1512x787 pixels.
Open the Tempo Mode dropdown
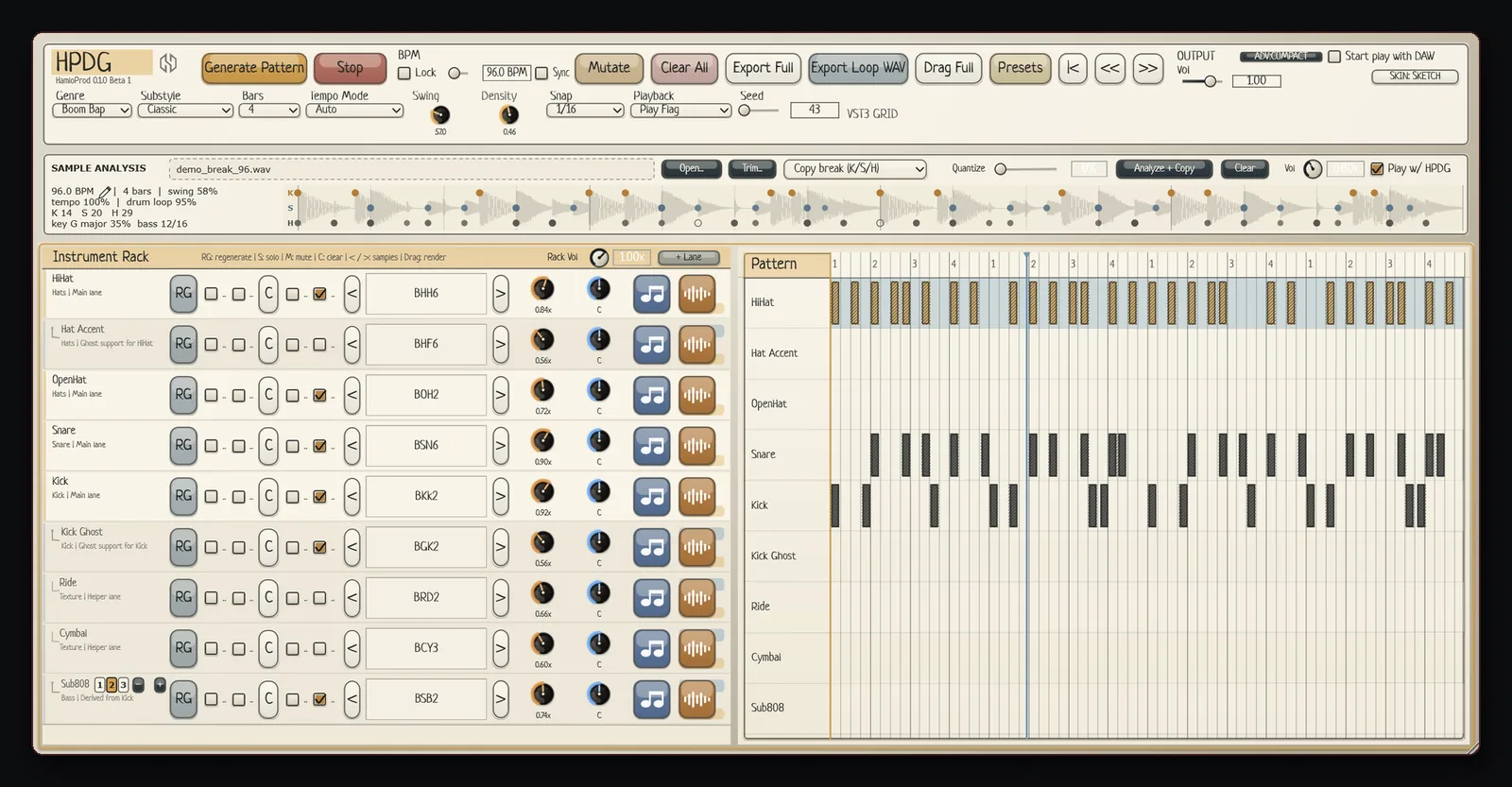point(354,111)
